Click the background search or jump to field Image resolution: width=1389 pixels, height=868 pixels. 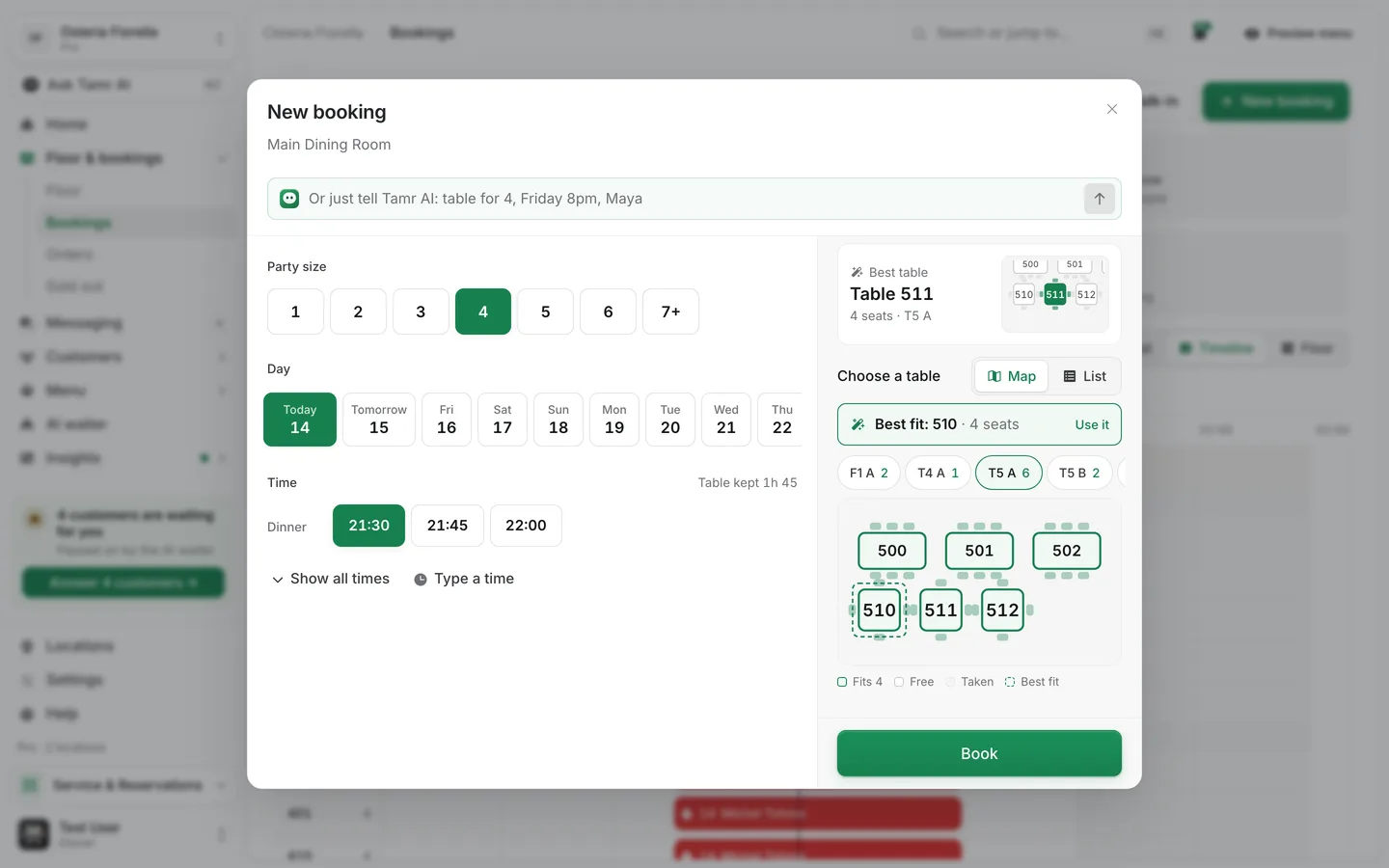pyautogui.click(x=1004, y=33)
